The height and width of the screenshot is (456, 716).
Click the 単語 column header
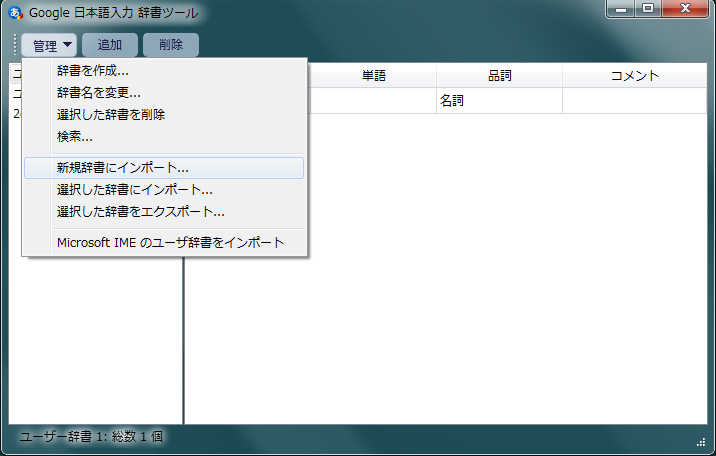373,76
